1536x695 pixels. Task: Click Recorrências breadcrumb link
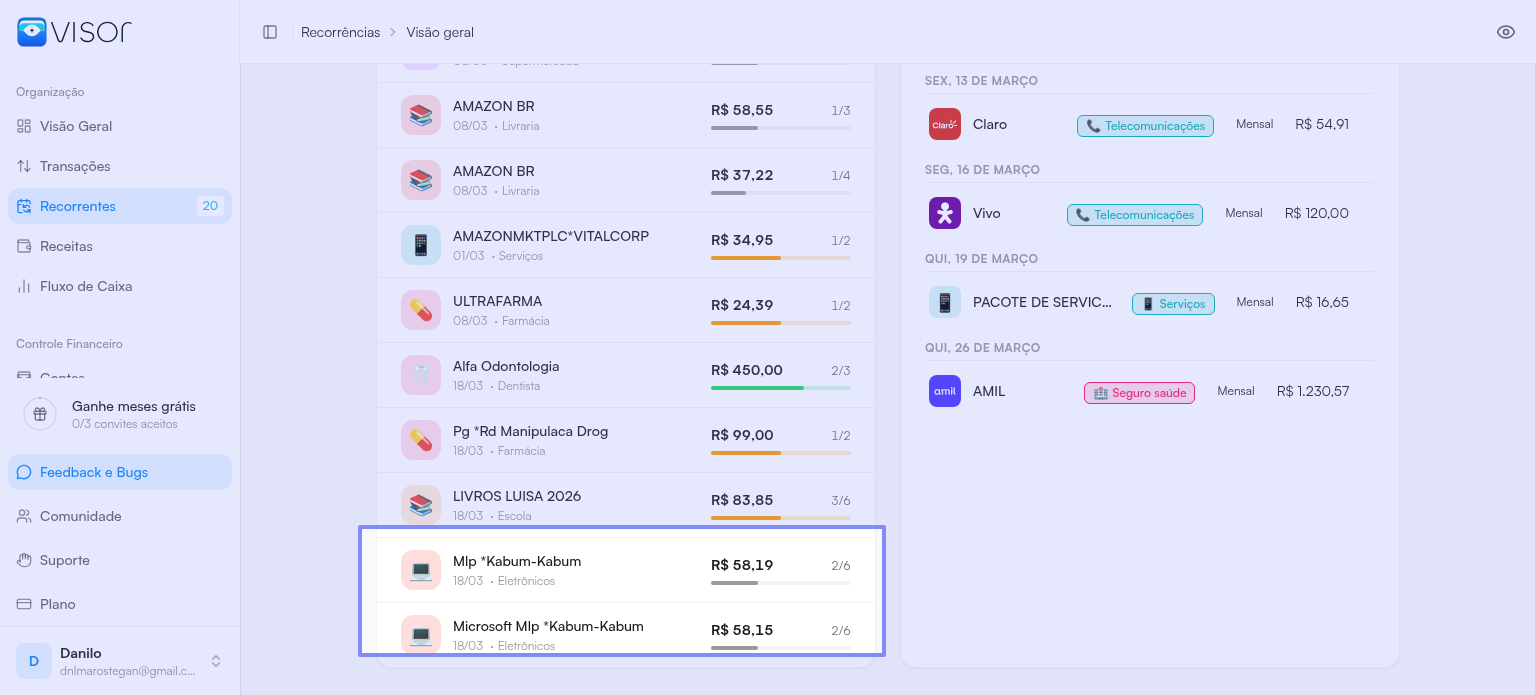tap(340, 32)
